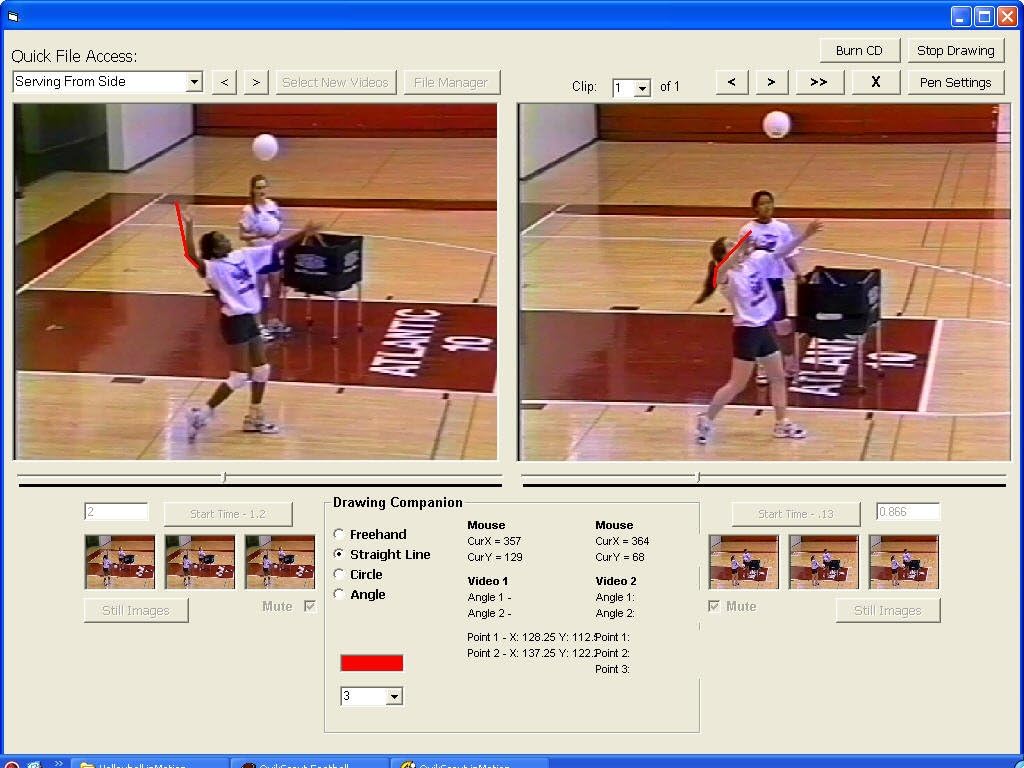This screenshot has height=768, width=1024.
Task: Open the Serving From Side drill dropdown
Action: click(x=193, y=81)
